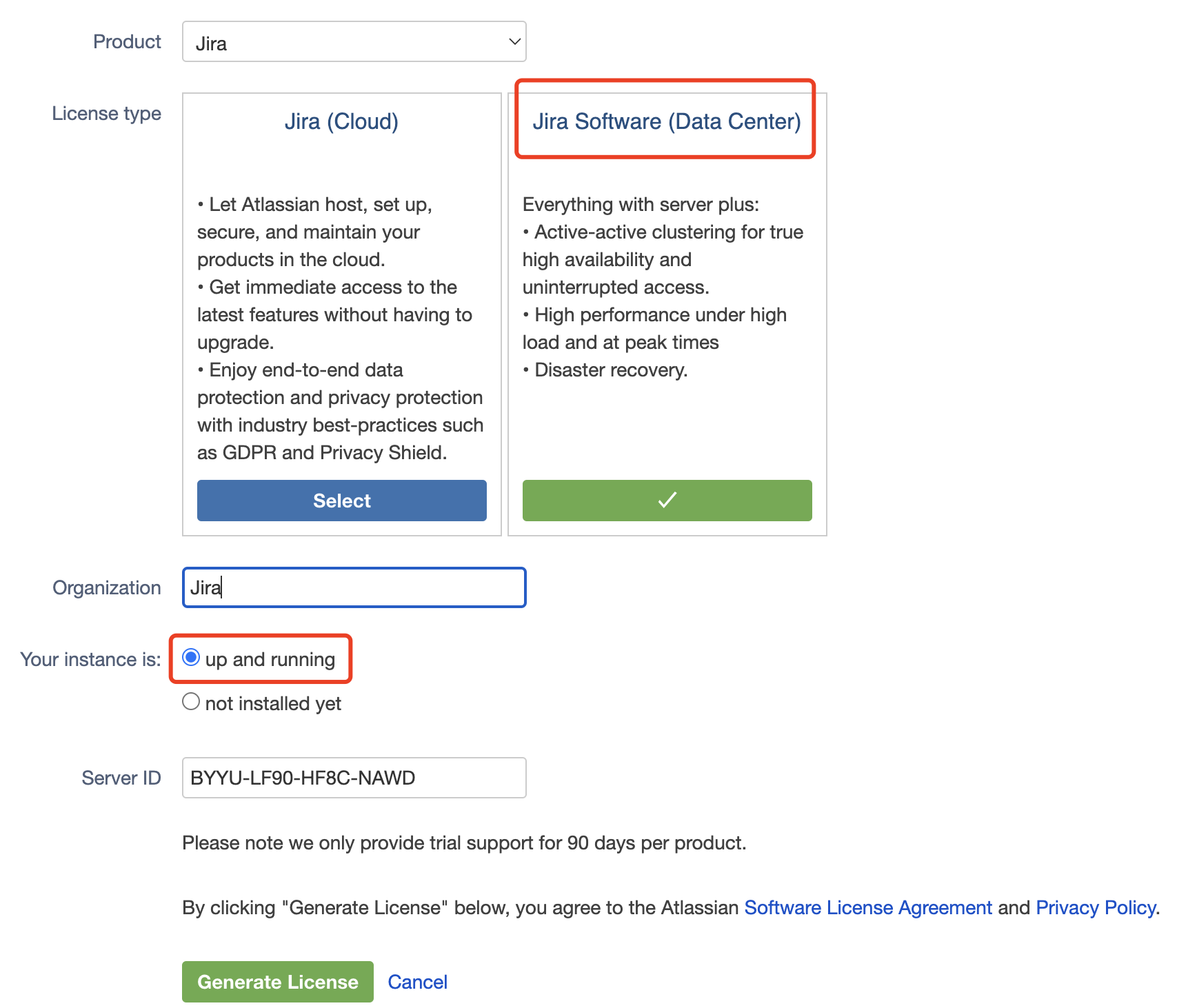Click the License type label
This screenshot has width=1197, height=1008.
point(106,114)
